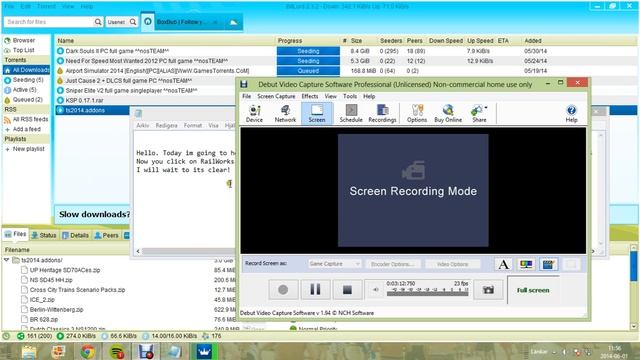This screenshot has width=640, height=360.
Task: Filter by Active (5) torrents
Action: (x=24, y=89)
